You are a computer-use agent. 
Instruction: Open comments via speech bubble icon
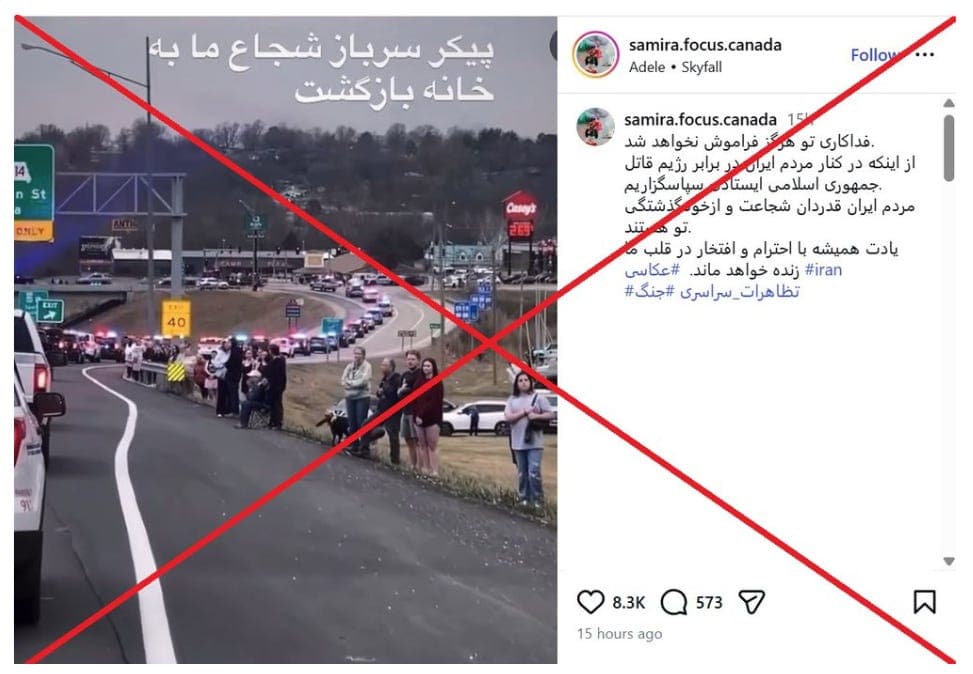tap(674, 602)
